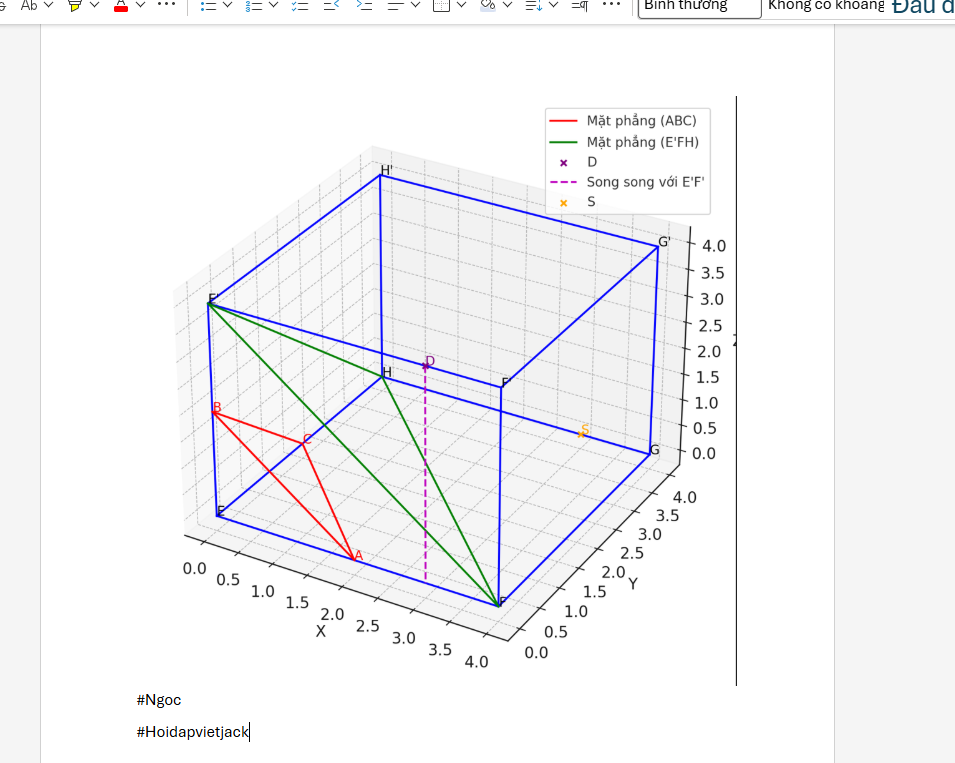Open the highlight color dropdown arrow
Viewport: 955px width, 763px height.
click(x=95, y=5)
